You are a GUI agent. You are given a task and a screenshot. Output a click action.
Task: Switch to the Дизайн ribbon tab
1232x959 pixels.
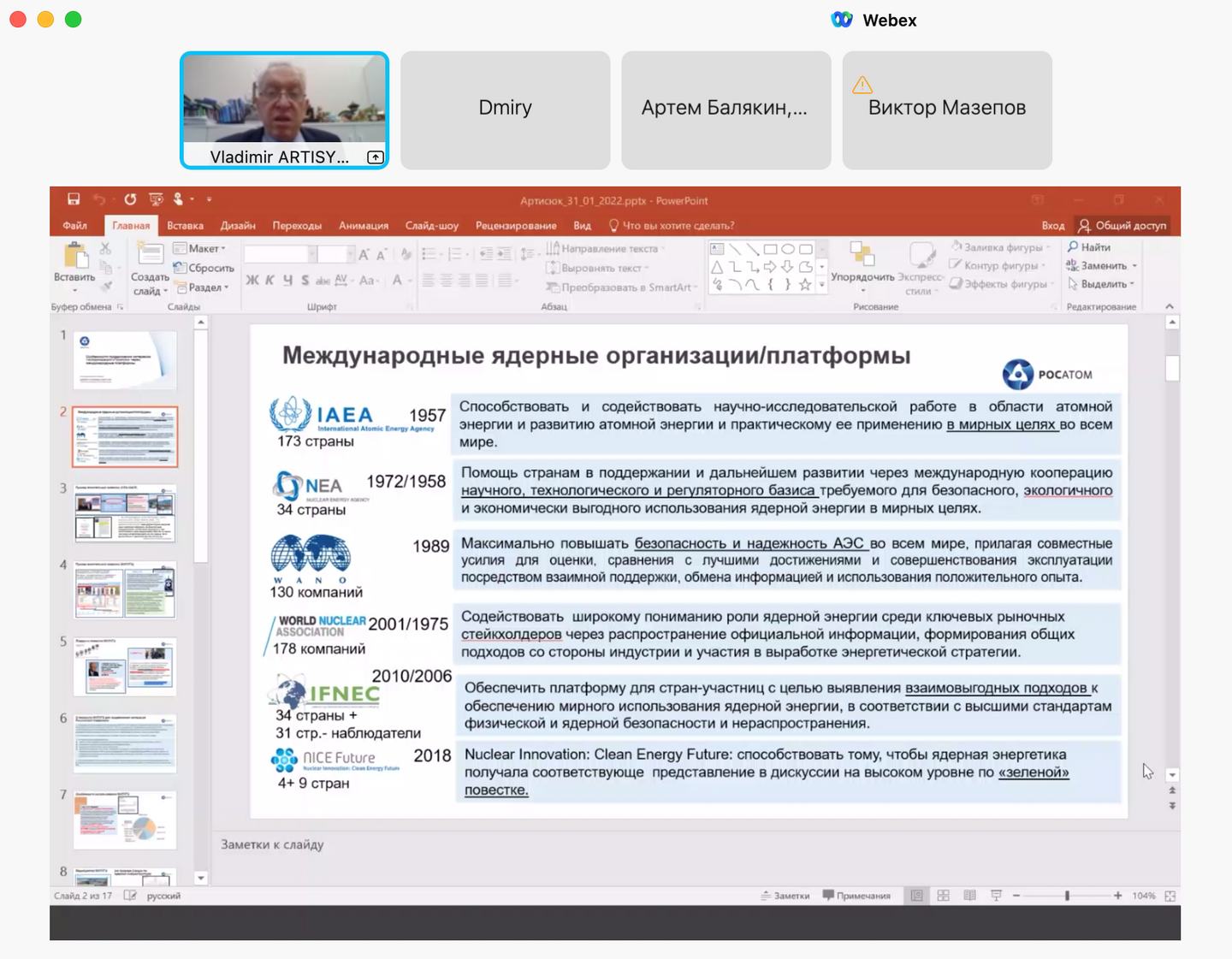click(238, 226)
